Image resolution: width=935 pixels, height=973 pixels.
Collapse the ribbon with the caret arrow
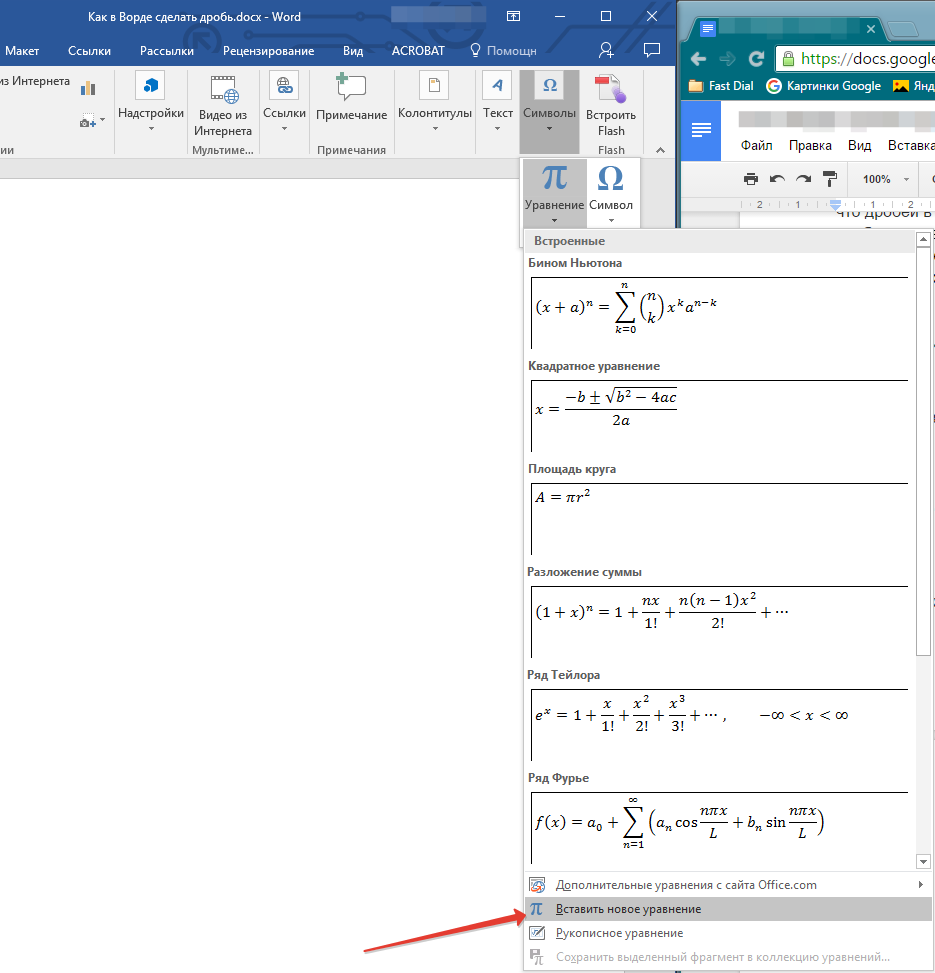tap(660, 150)
